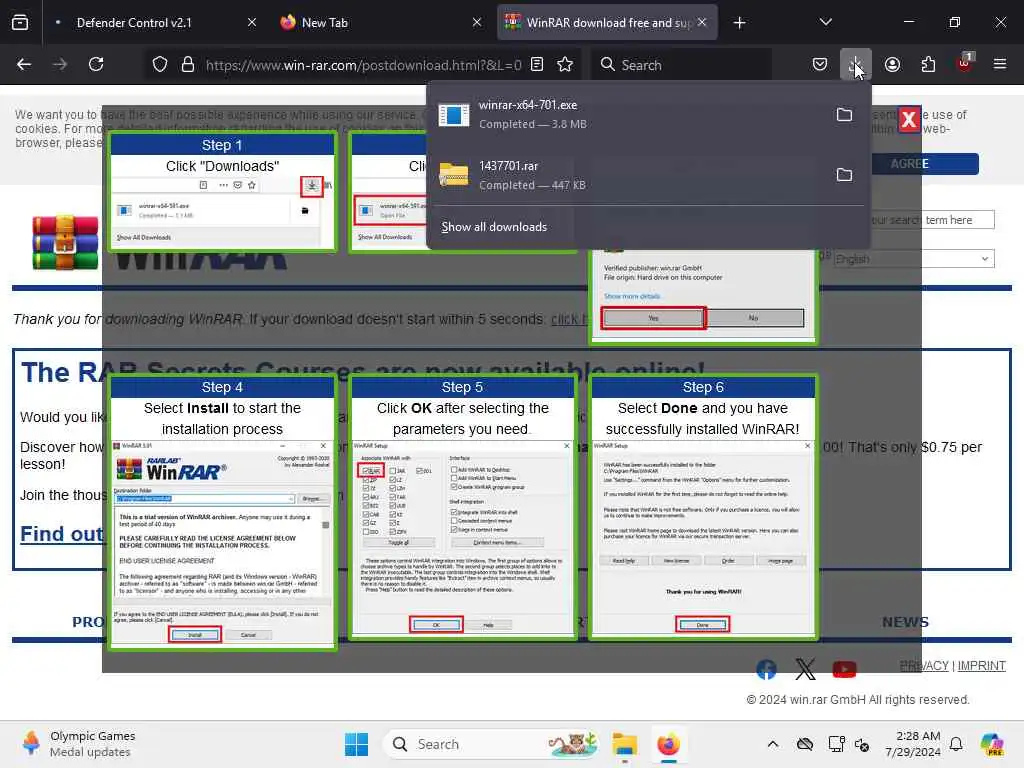Screen dimensions: 1024x768
Task: Close the Defender Control v2.1 tab
Action: pos(252,23)
